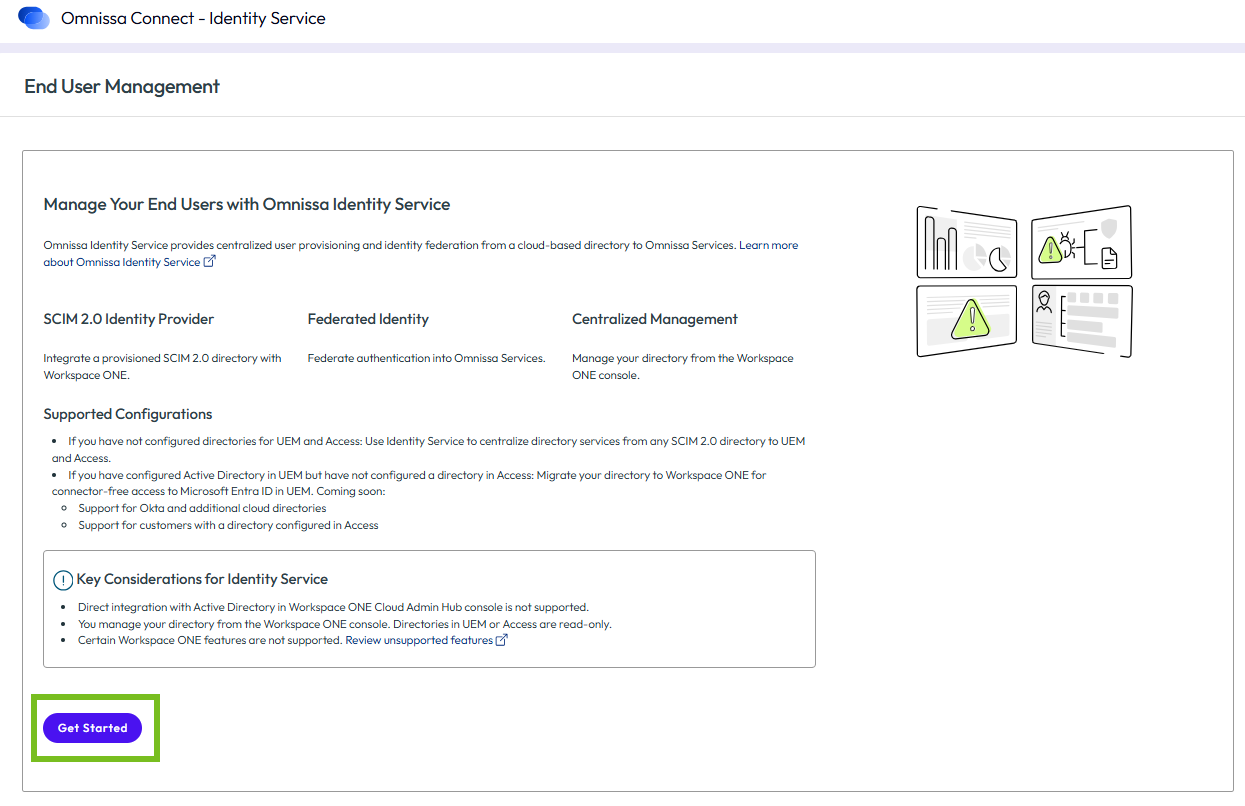Click Support for customers with directory in Access

[228, 525]
